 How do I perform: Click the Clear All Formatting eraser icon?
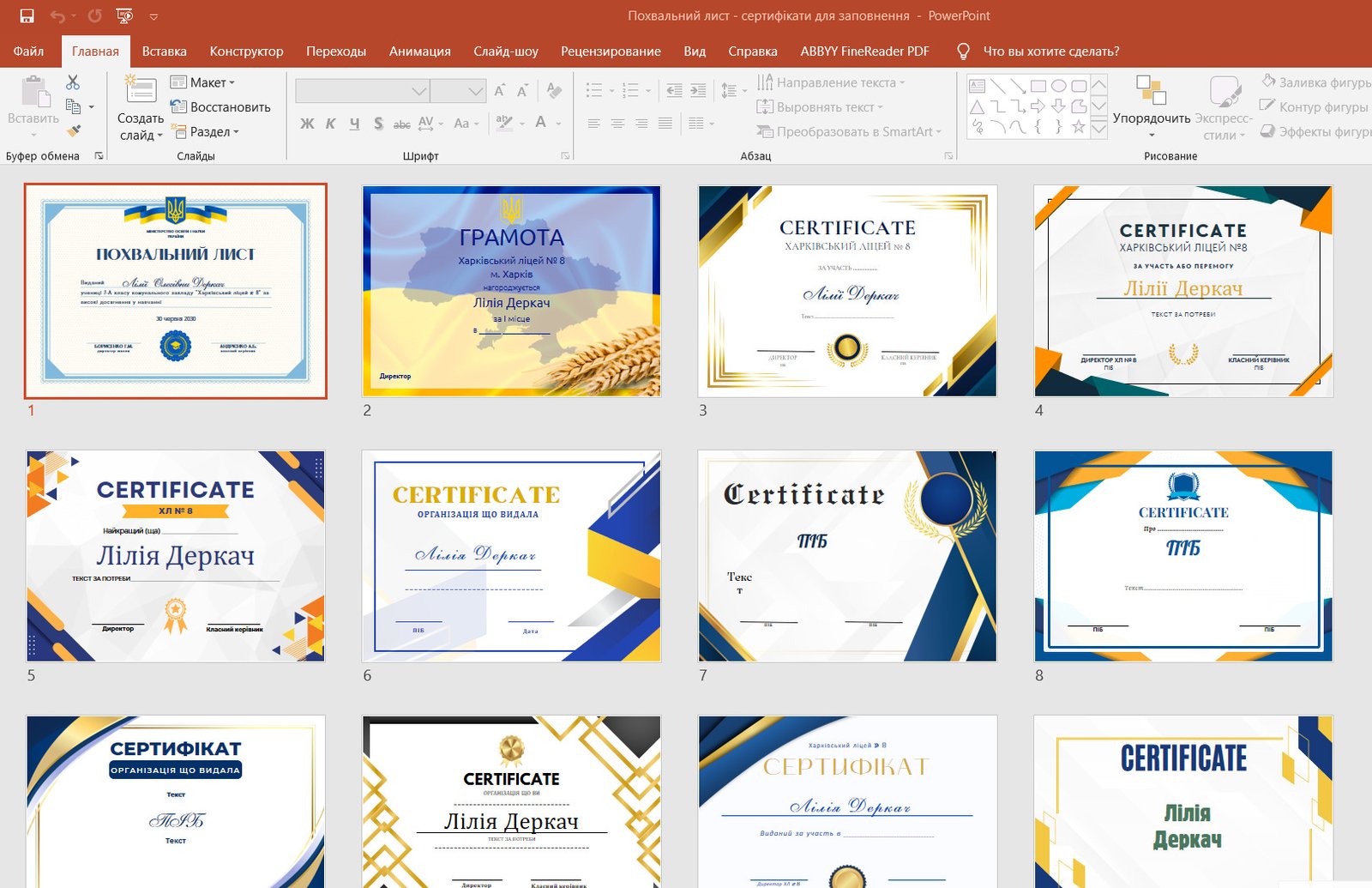554,90
